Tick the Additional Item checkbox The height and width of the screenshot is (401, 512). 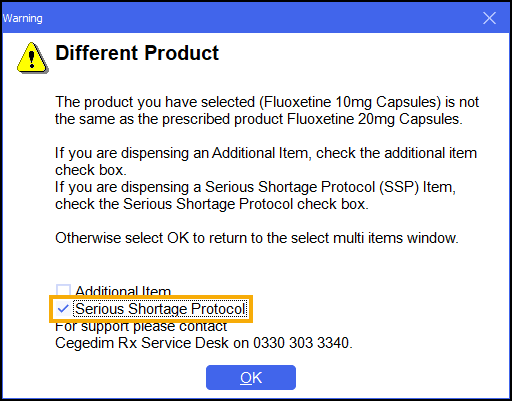(x=63, y=291)
